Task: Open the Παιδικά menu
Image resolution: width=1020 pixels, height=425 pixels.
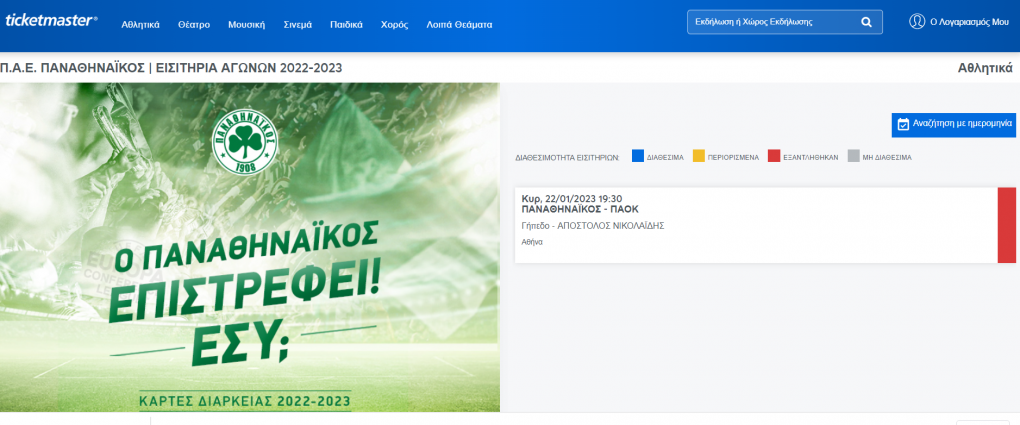Action: [x=346, y=25]
